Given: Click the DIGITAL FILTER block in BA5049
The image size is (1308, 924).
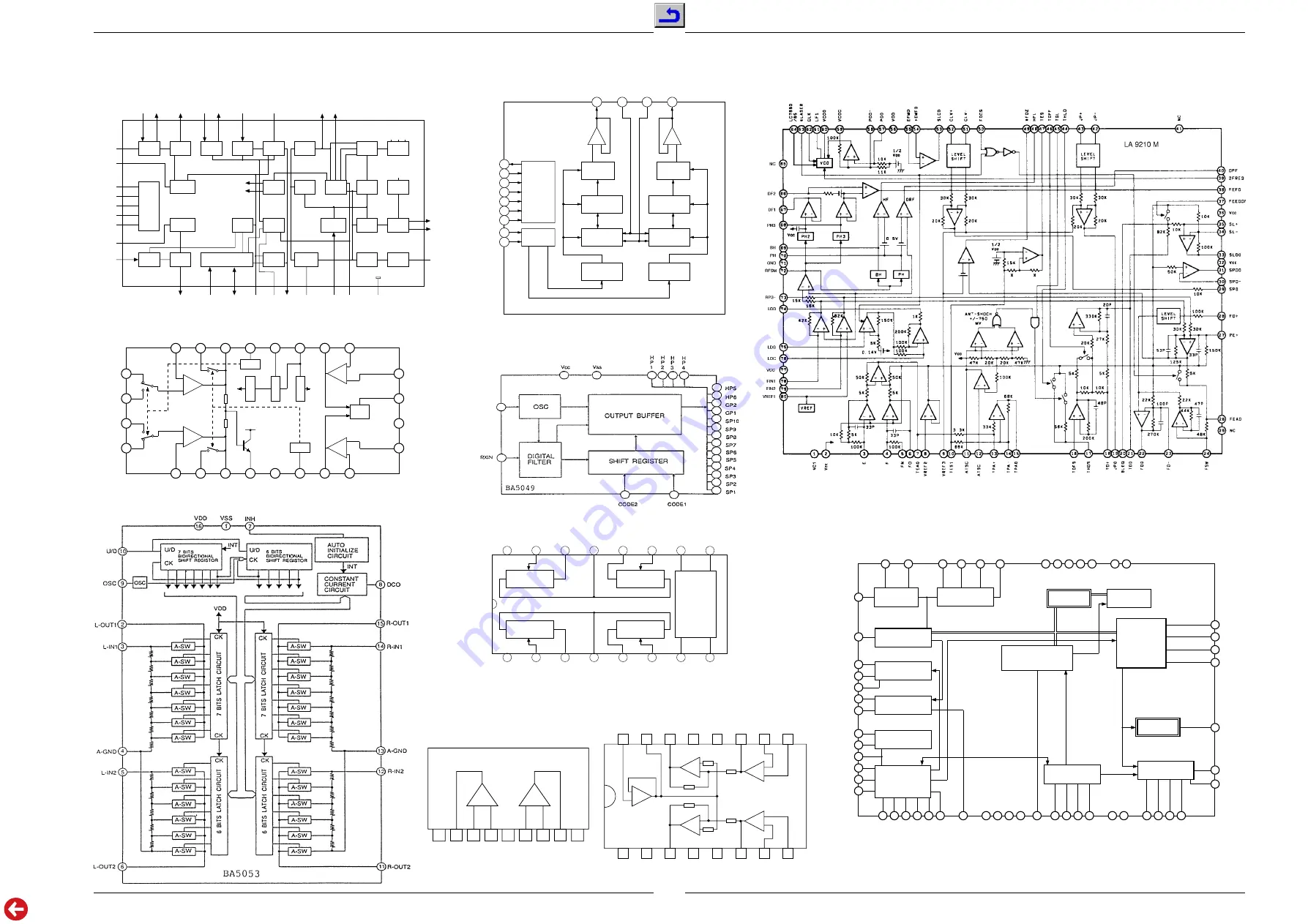Looking at the screenshot, I should click(540, 459).
